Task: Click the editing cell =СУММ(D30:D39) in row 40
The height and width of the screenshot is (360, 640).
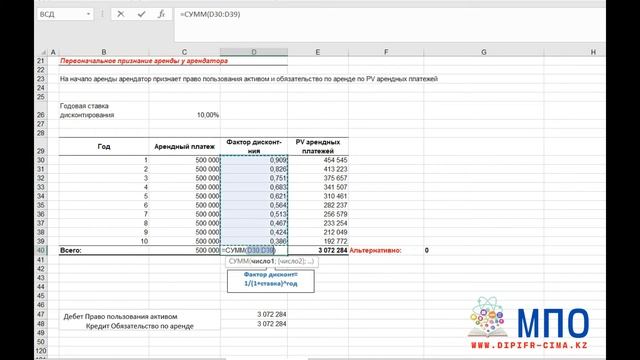Action: pos(254,250)
